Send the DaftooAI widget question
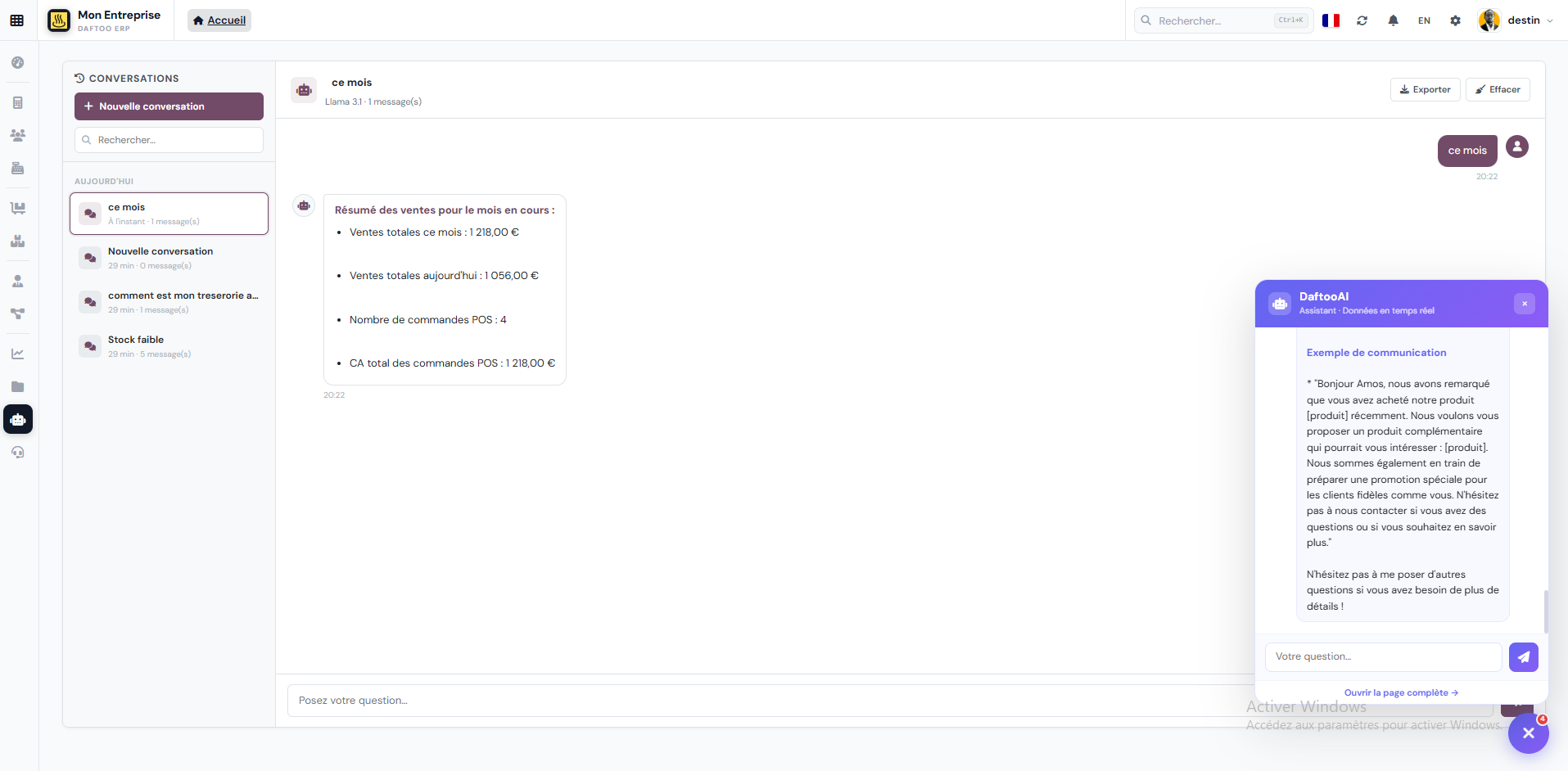1568x771 pixels. [x=1523, y=657]
